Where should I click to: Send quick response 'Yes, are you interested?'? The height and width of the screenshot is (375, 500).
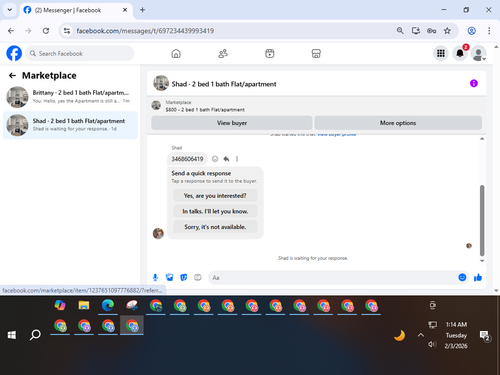coord(215,196)
